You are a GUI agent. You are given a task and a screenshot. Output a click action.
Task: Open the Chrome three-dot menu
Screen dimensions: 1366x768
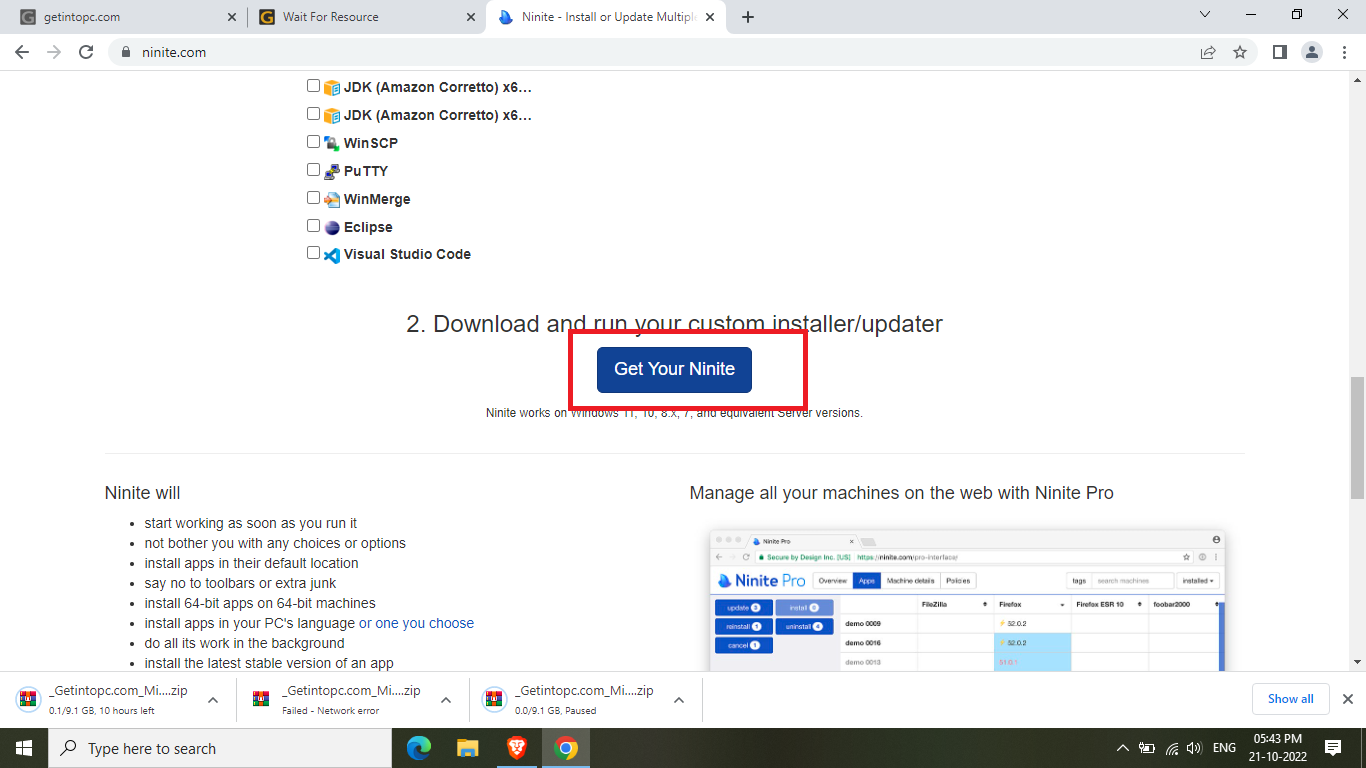coord(1343,52)
